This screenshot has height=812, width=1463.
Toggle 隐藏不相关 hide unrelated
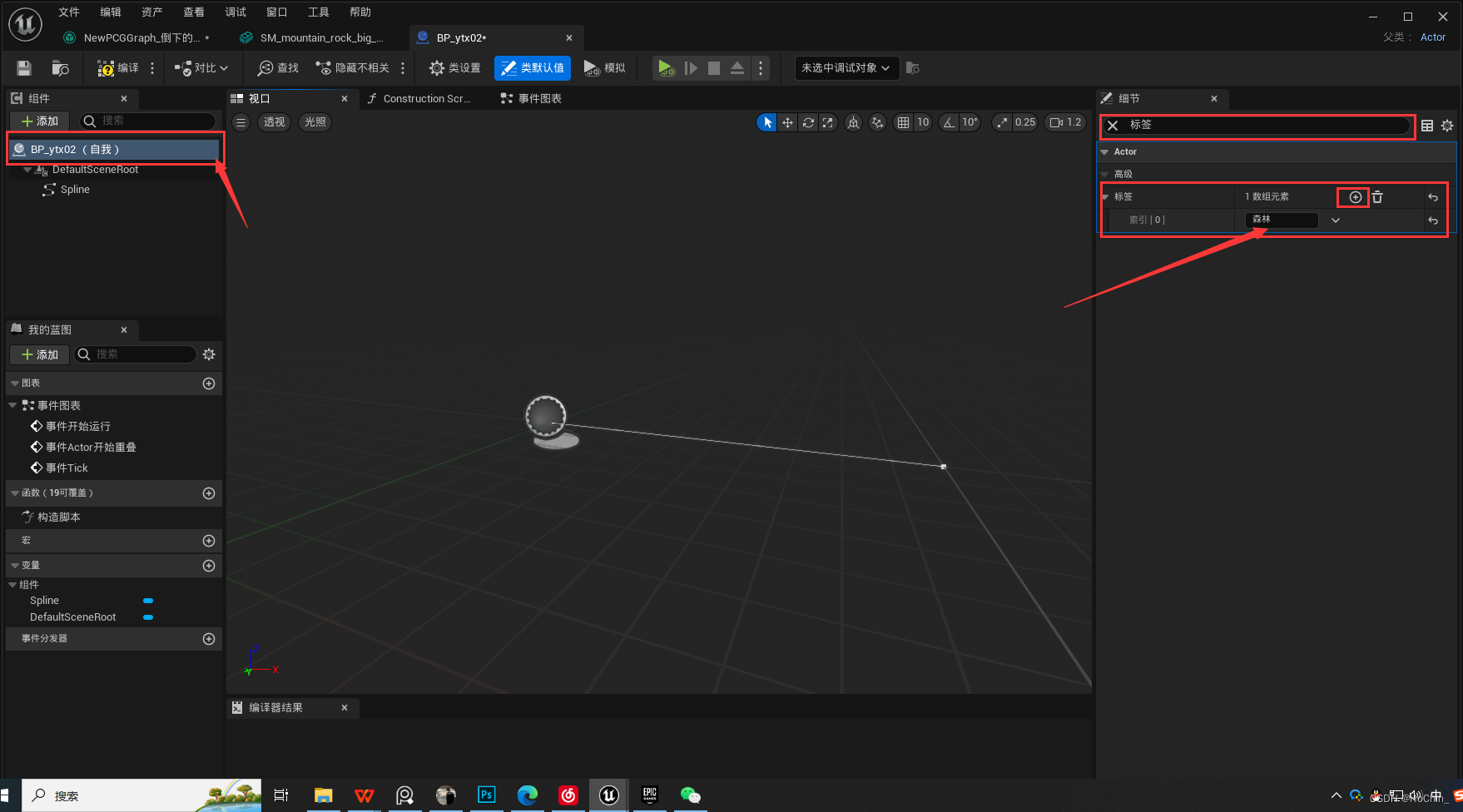tap(352, 68)
